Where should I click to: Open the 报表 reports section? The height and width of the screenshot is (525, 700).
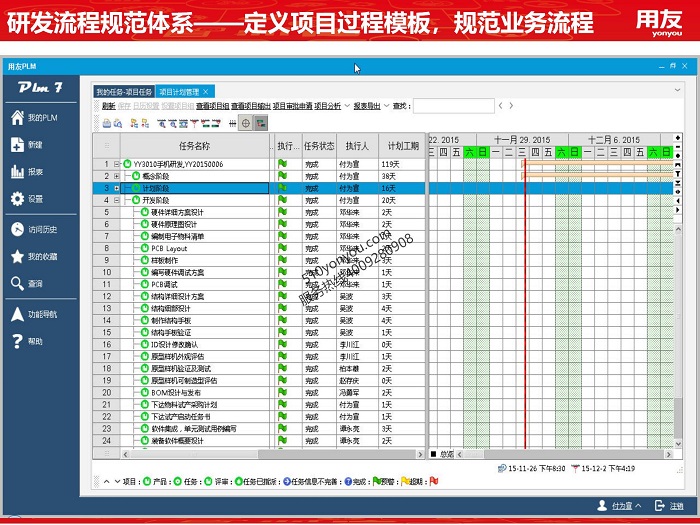pos(18,172)
